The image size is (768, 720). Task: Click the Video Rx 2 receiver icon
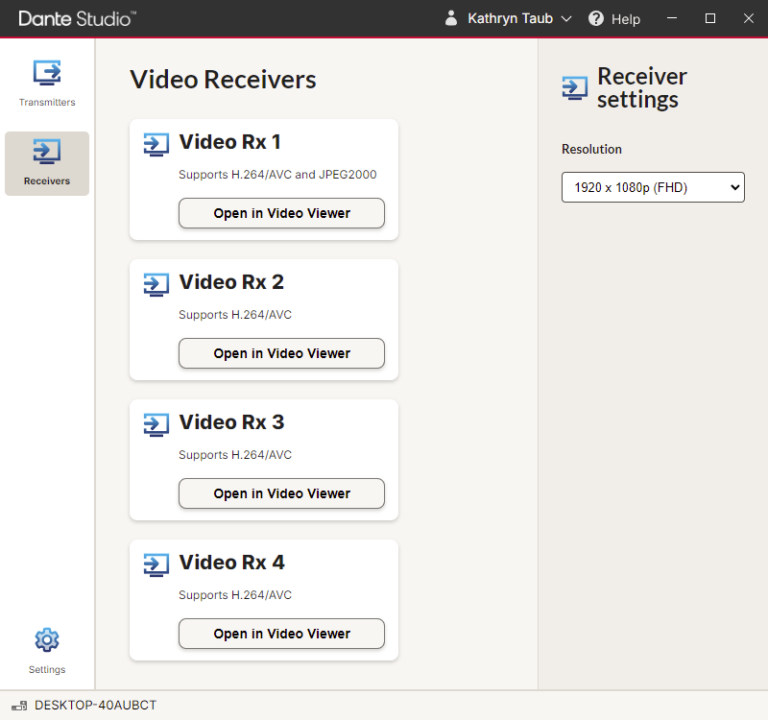[156, 284]
